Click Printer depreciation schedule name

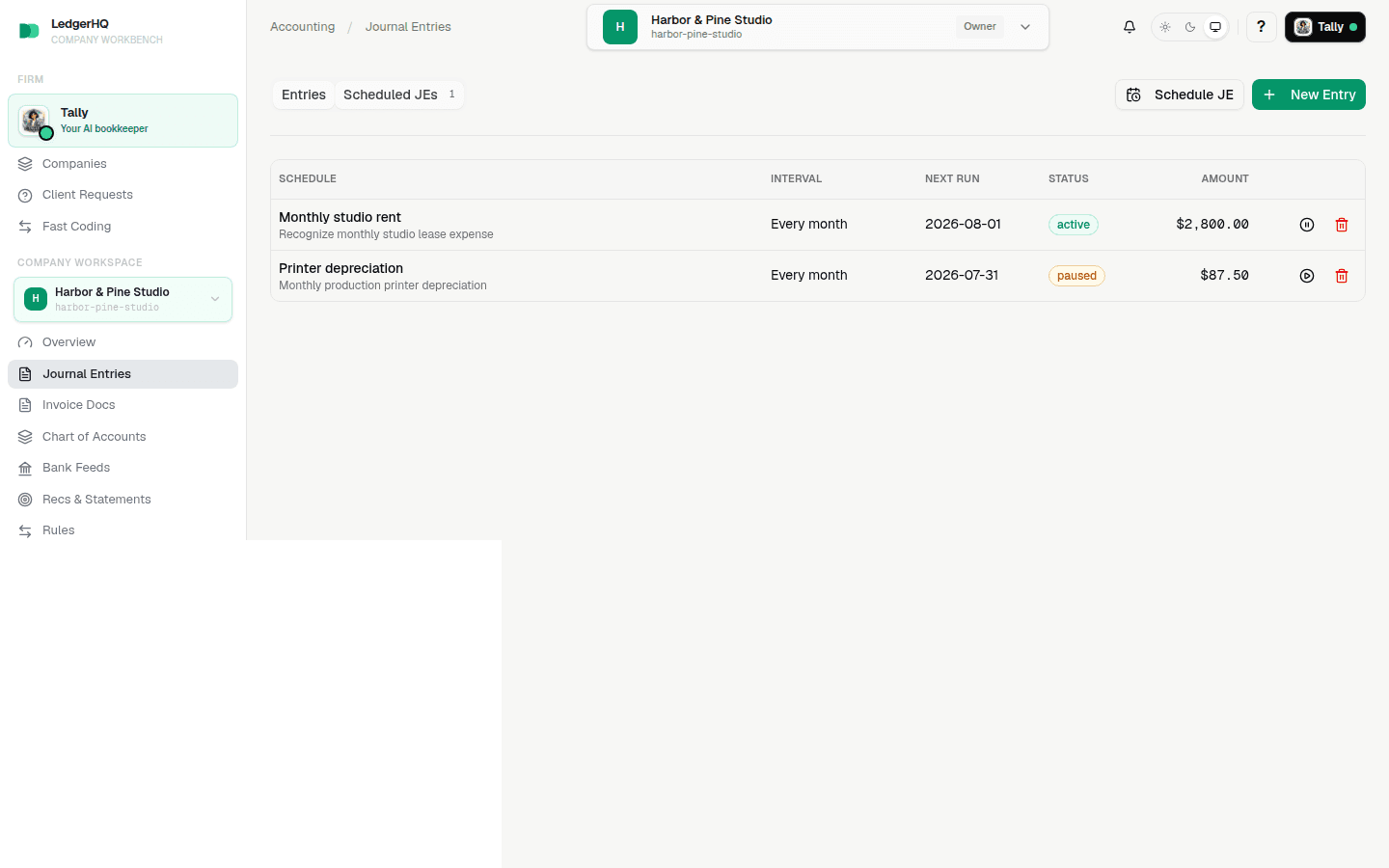coord(340,268)
